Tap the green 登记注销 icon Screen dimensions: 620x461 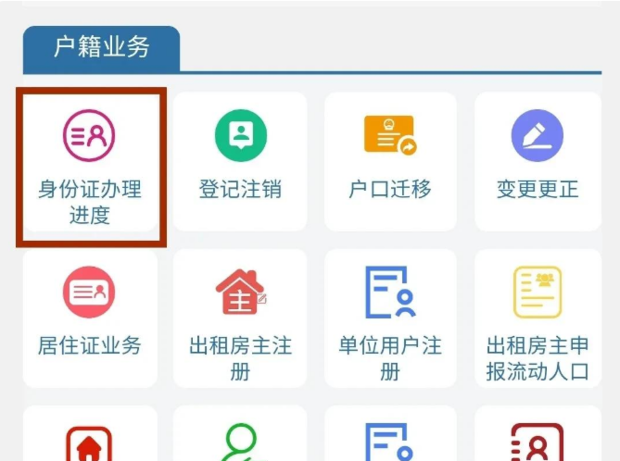[x=241, y=135]
